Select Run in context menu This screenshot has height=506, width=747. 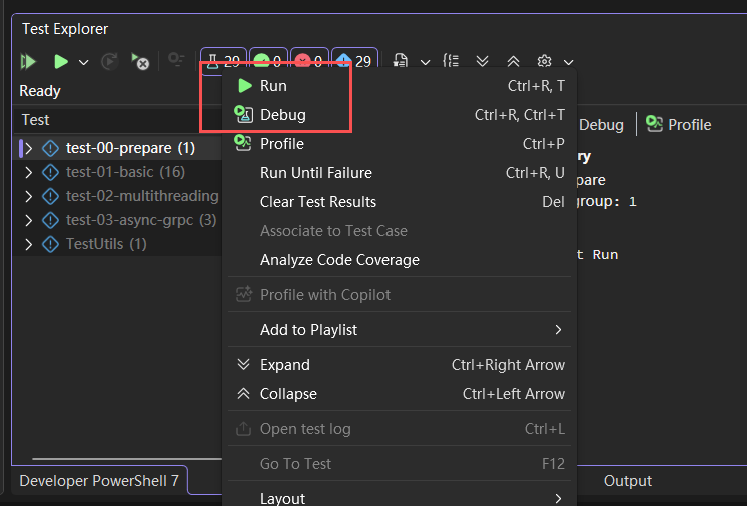click(399, 86)
